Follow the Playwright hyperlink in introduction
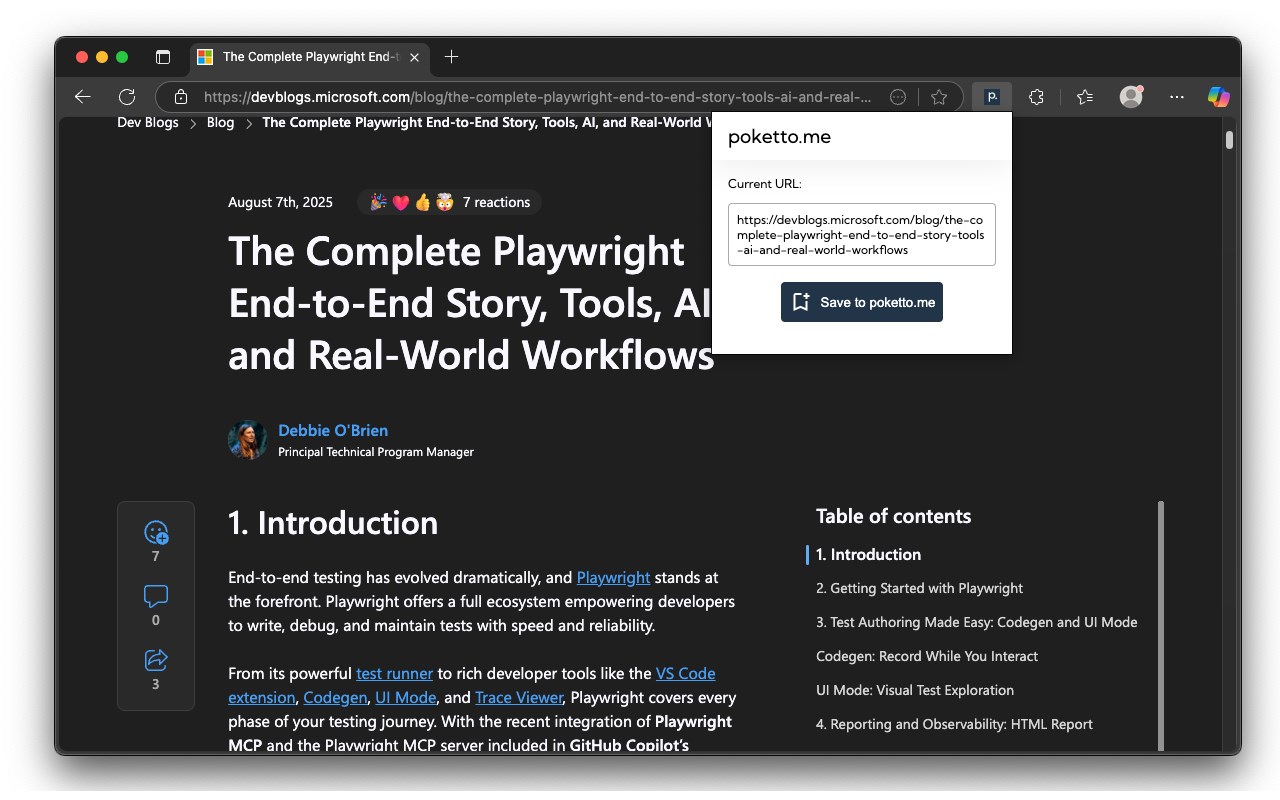Screen dimensions: 1280x800 coord(613,577)
